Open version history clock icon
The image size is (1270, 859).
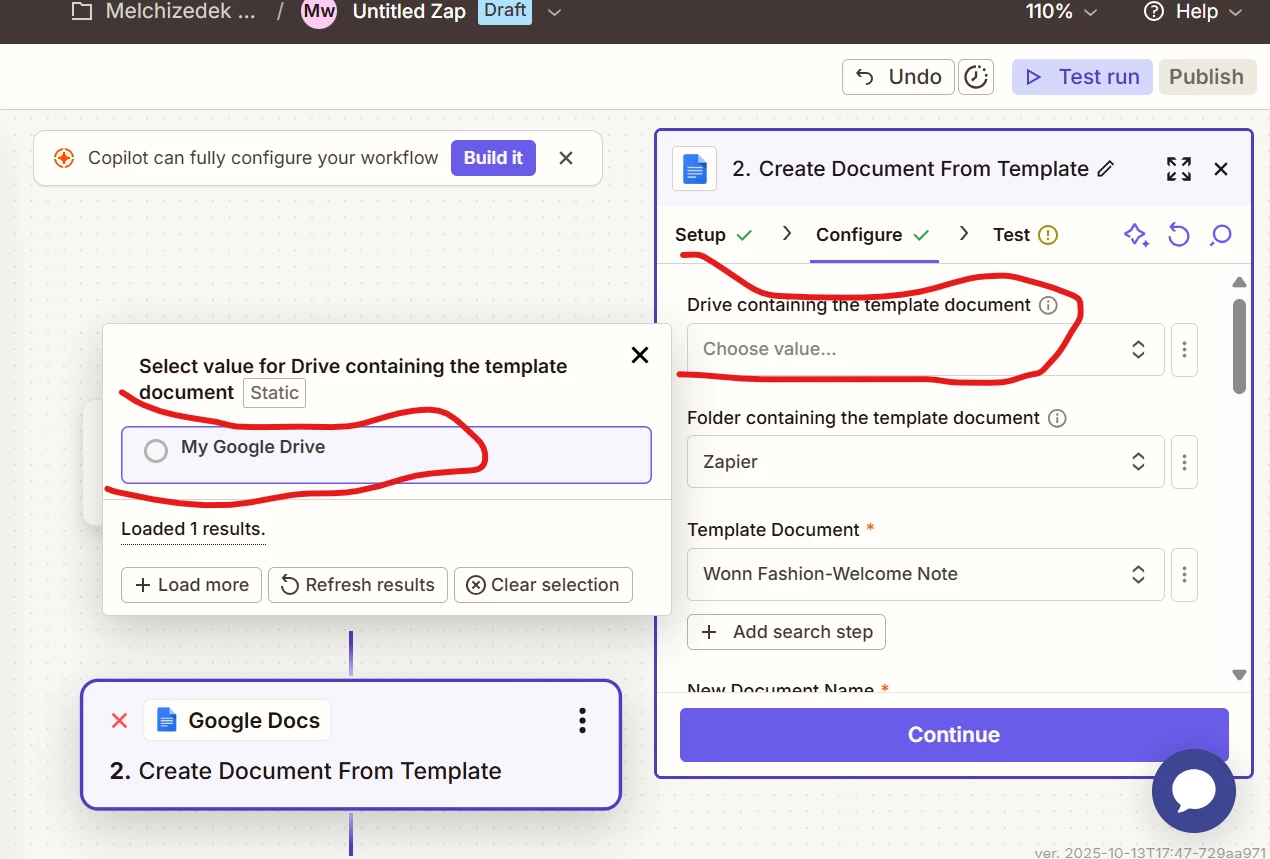point(975,77)
